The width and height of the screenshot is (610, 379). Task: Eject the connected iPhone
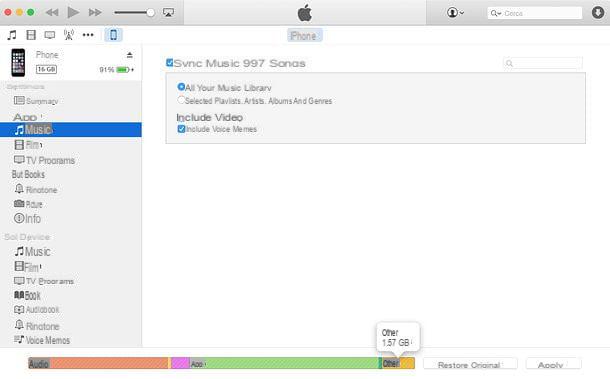(130, 55)
